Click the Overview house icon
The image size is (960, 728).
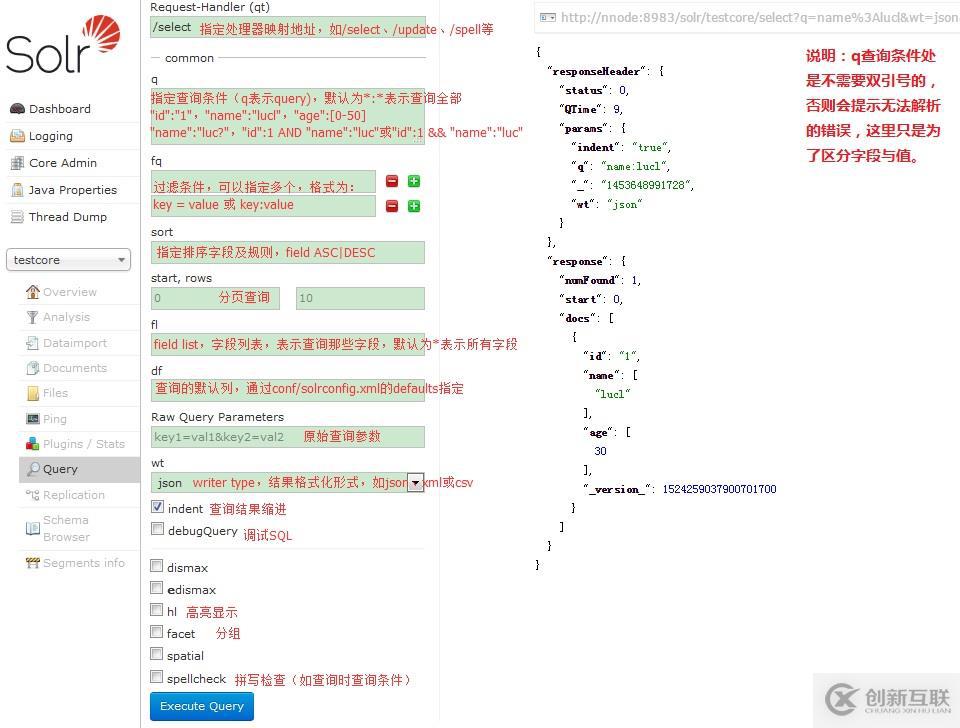coord(32,291)
